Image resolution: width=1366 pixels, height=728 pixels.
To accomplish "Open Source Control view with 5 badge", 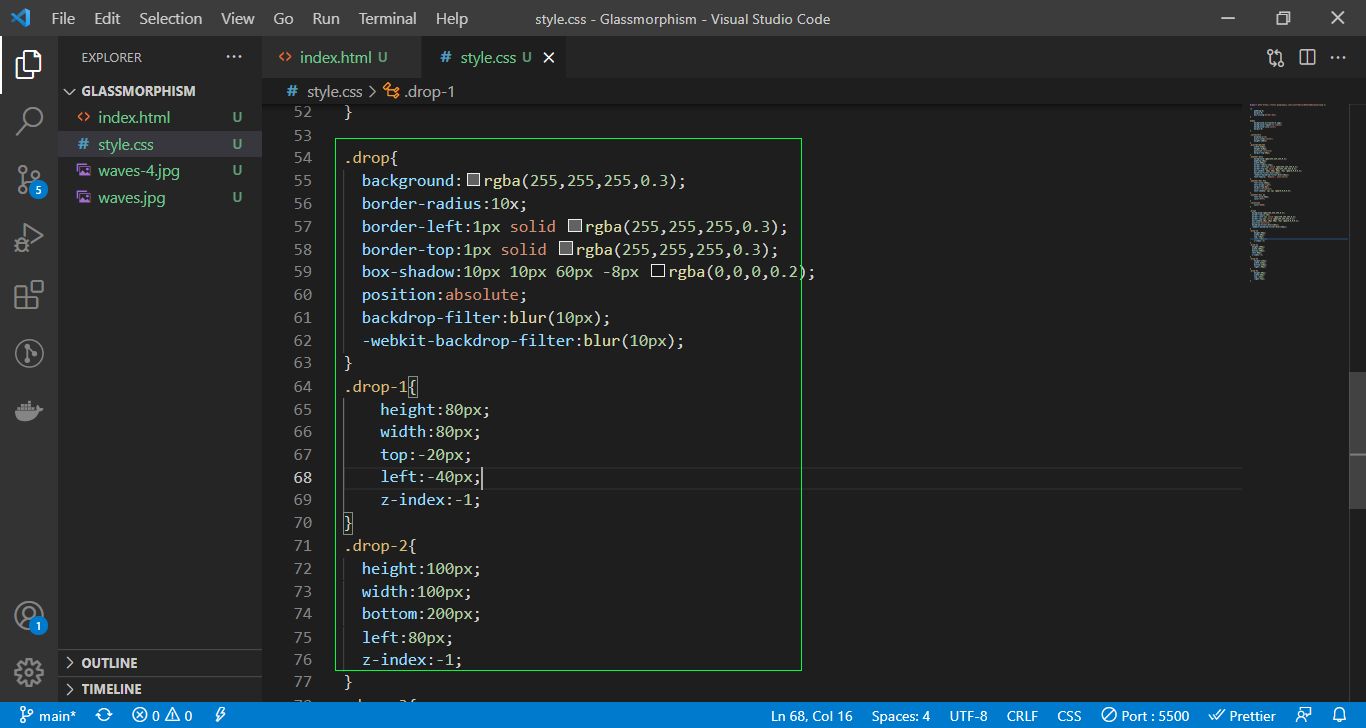I will pos(29,180).
